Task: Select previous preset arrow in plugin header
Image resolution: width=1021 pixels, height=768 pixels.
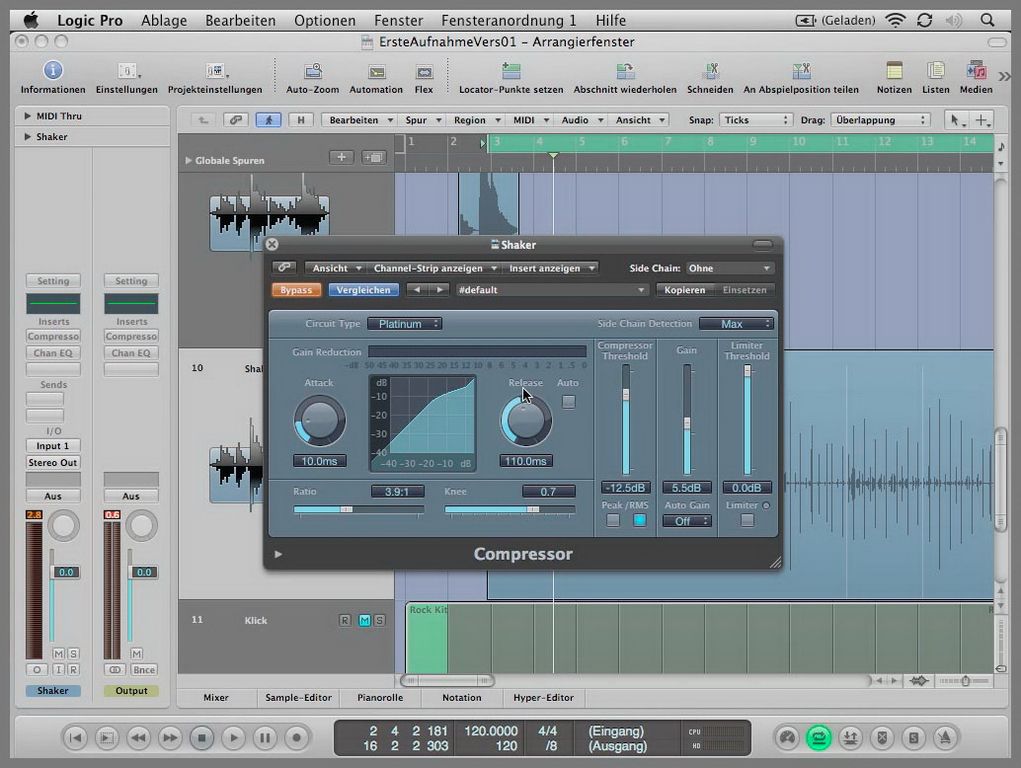Action: (x=417, y=289)
